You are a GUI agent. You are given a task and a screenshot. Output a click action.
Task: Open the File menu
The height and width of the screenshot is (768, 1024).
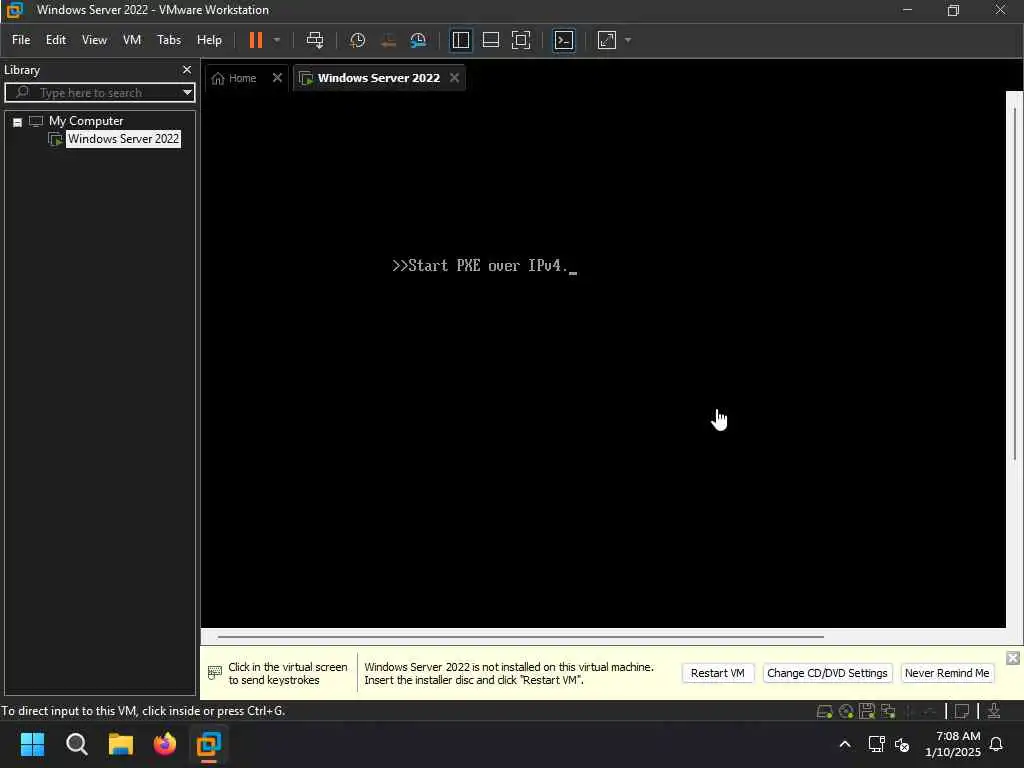tap(21, 40)
